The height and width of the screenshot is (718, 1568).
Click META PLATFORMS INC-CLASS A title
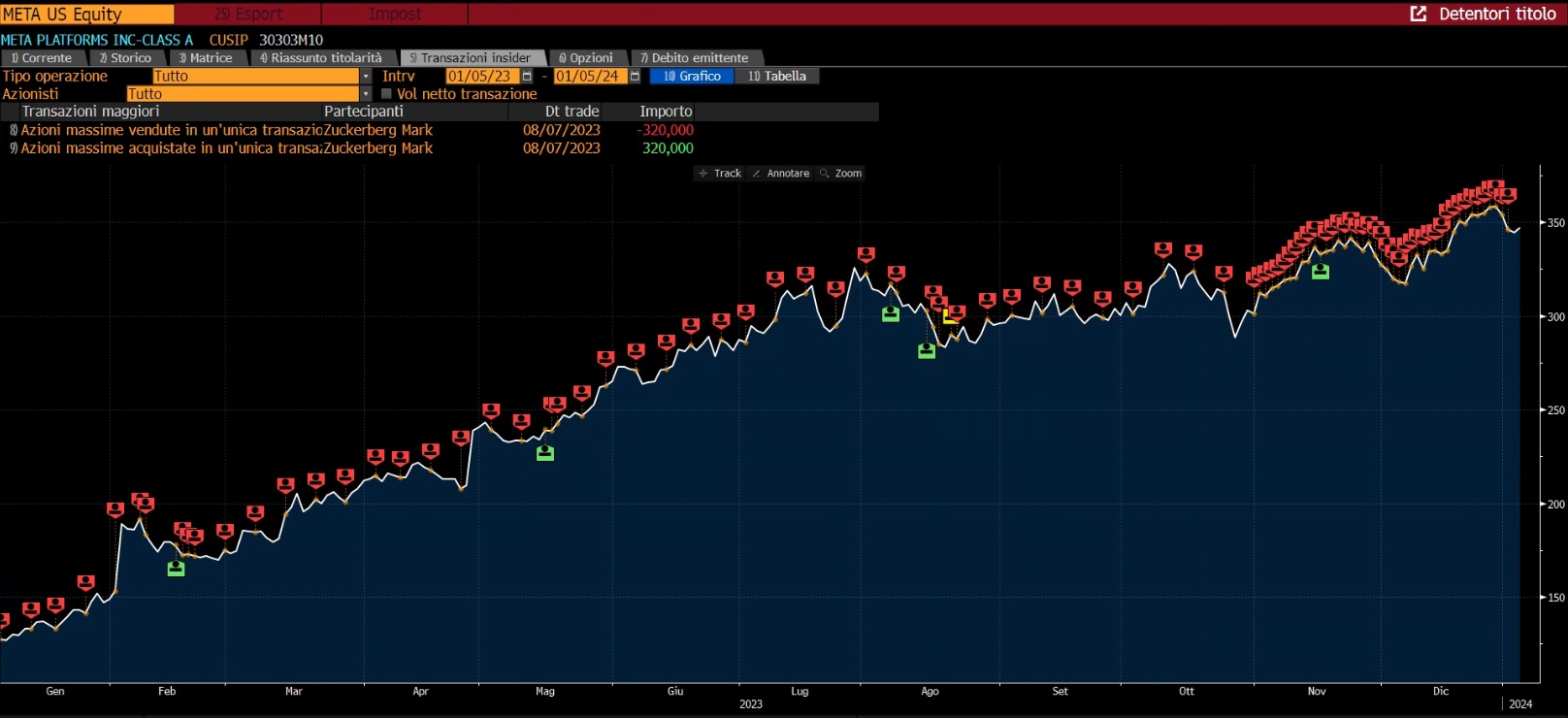coord(97,40)
